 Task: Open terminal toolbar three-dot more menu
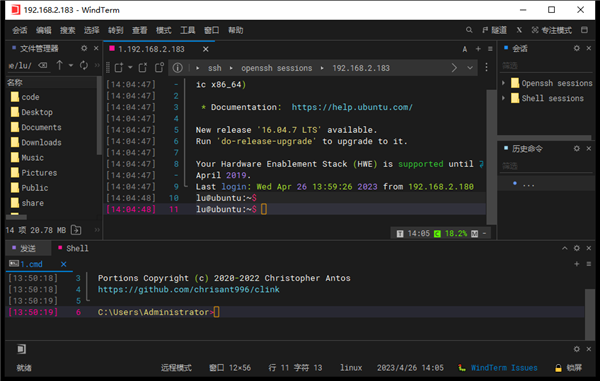486,68
